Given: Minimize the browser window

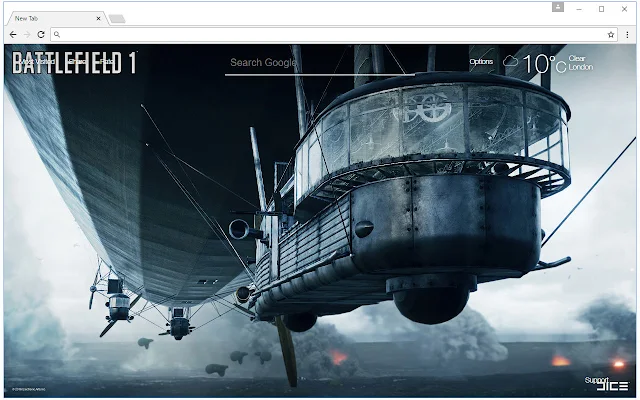Looking at the screenshot, I should pyautogui.click(x=579, y=9).
